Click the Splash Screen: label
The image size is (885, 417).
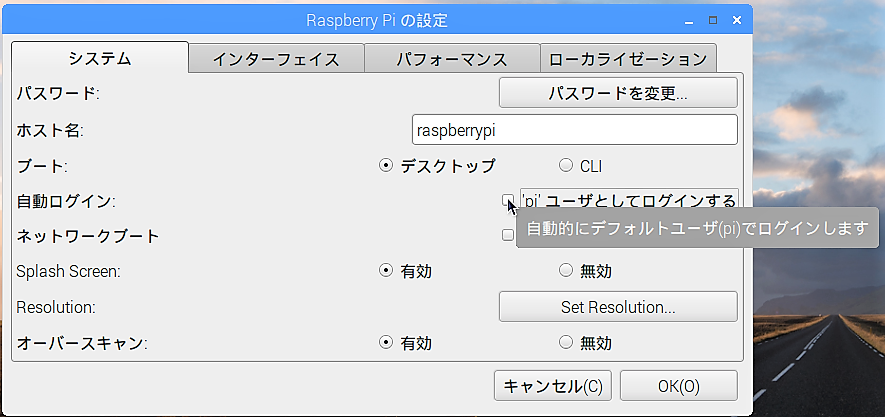tap(68, 271)
